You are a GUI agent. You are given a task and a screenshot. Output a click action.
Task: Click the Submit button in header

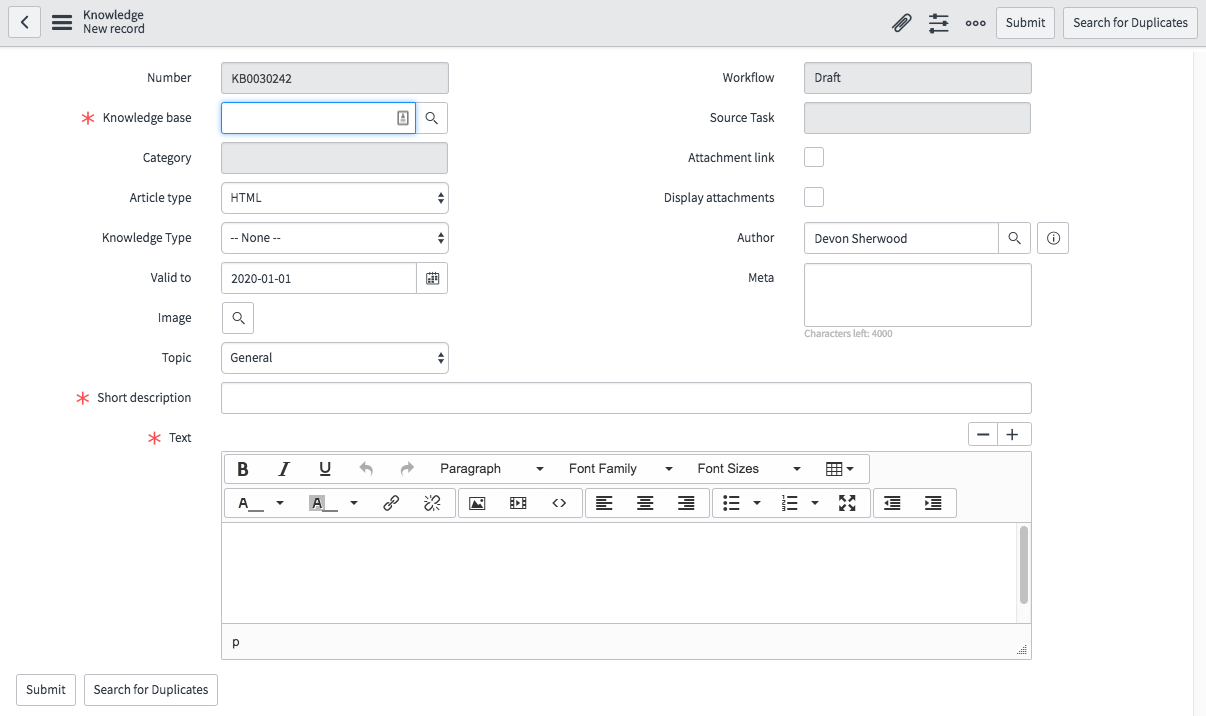[1025, 23]
